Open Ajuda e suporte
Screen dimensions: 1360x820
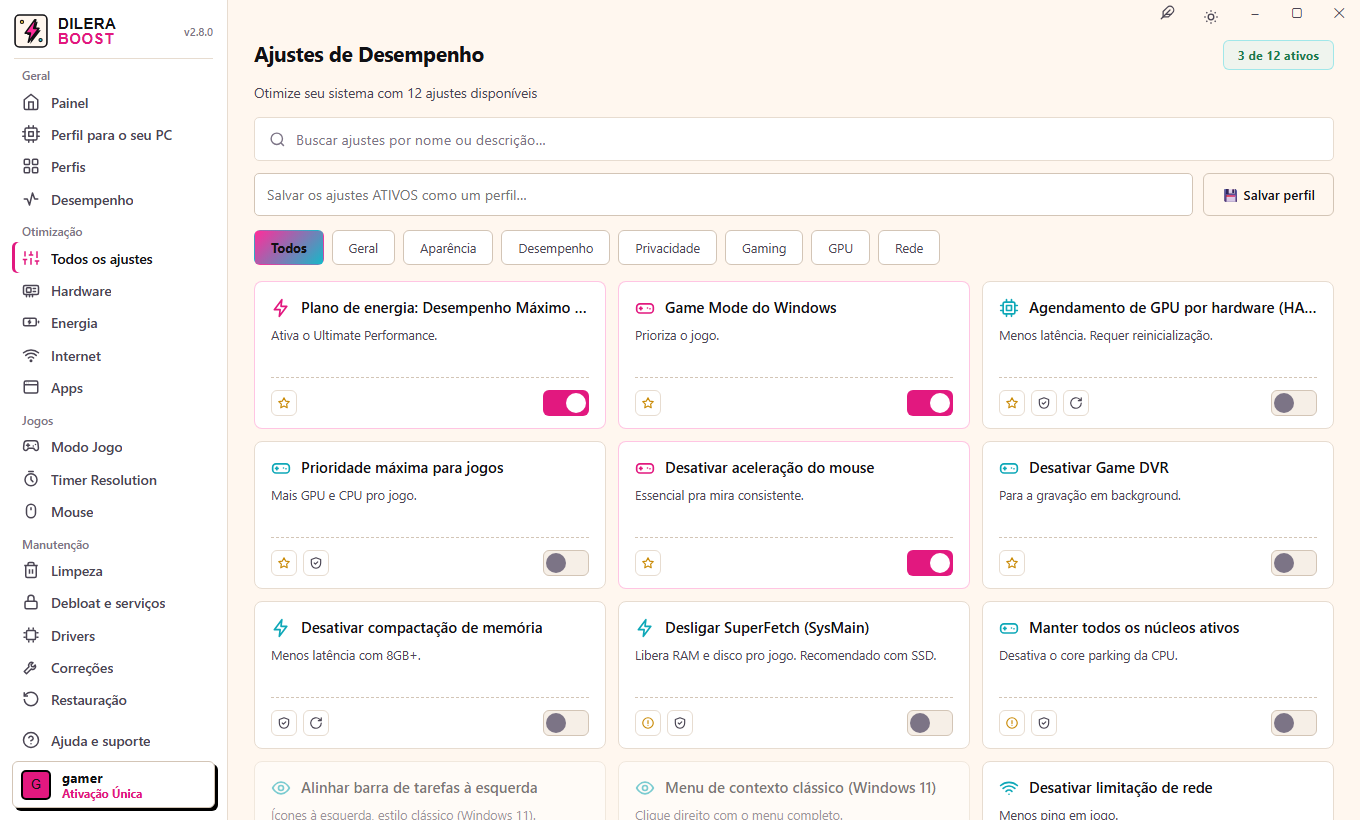click(114, 741)
